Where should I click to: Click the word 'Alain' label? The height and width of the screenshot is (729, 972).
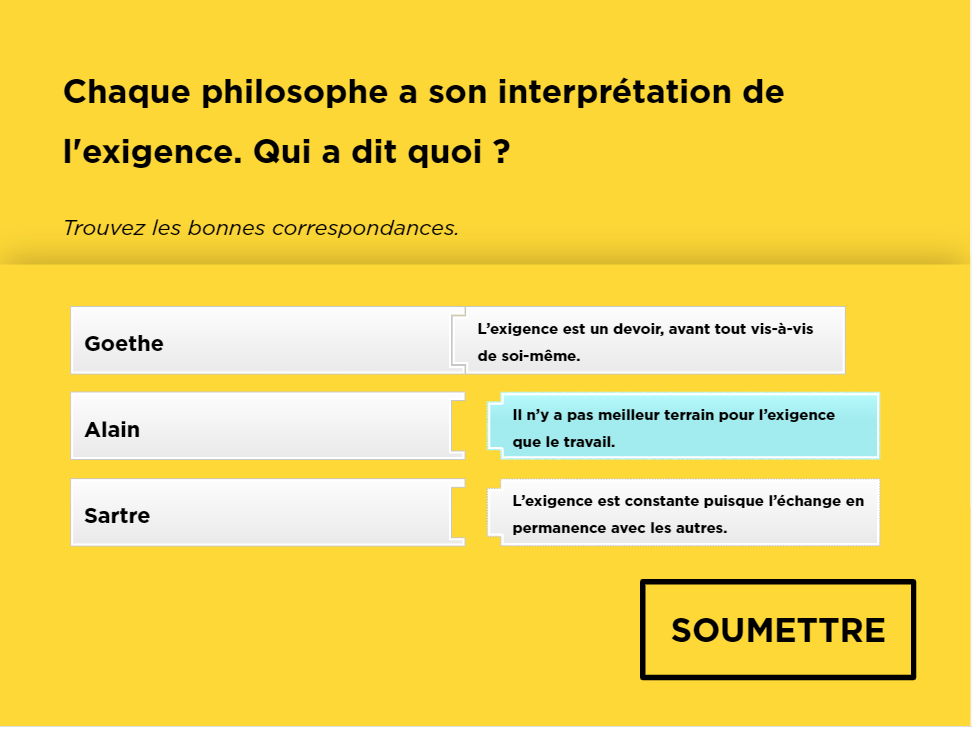click(112, 430)
